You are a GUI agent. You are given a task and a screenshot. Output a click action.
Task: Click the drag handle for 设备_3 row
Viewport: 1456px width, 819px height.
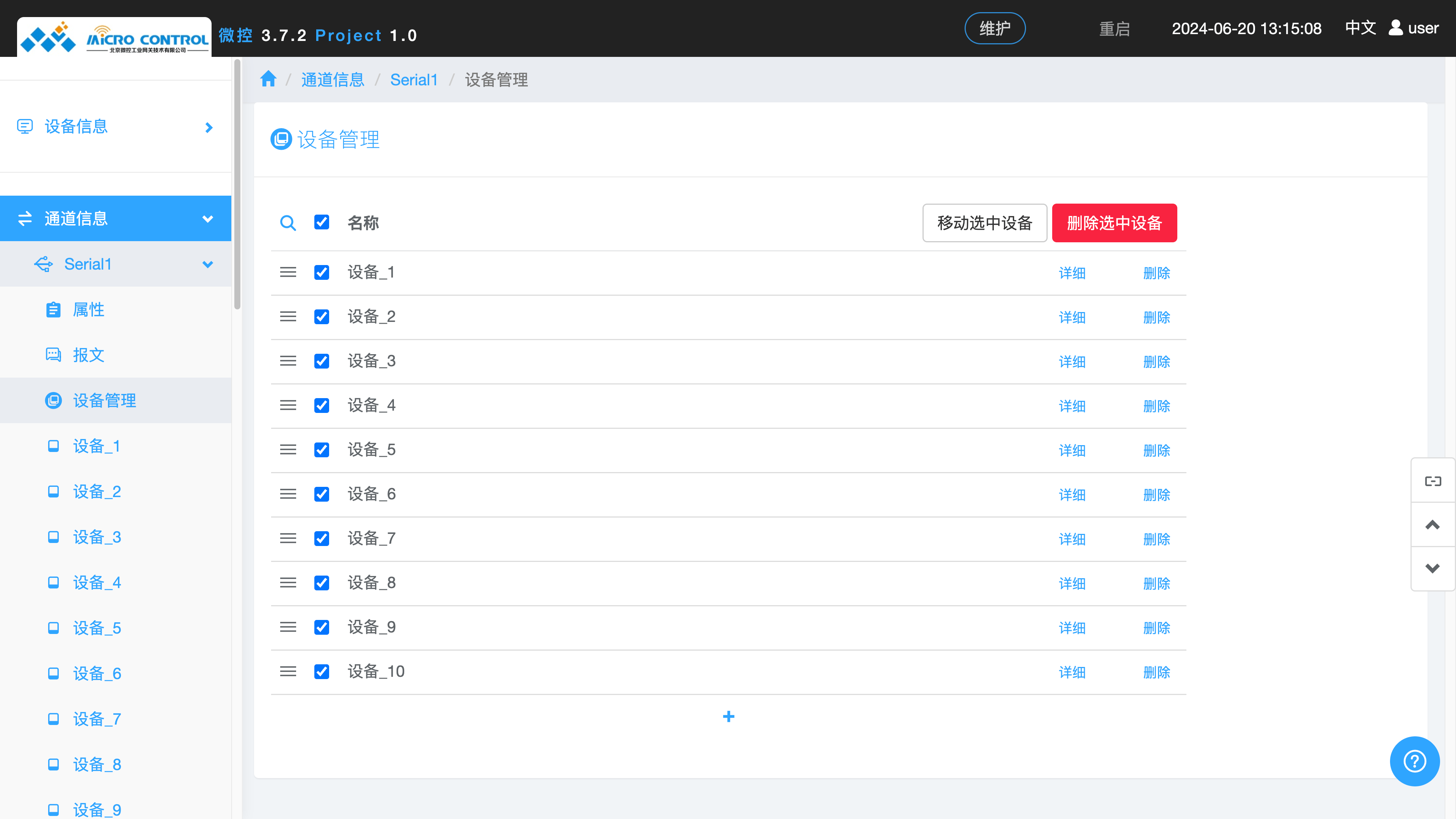pyautogui.click(x=288, y=361)
